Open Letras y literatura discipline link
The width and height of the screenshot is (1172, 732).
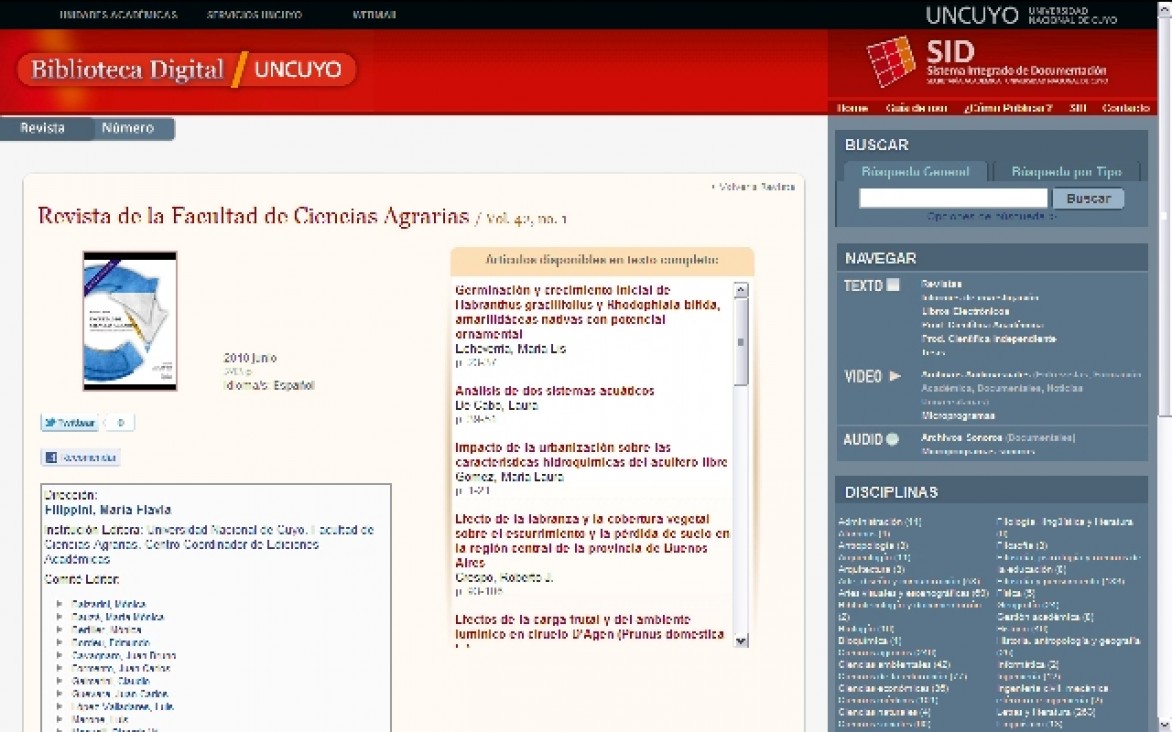pyautogui.click(x=1046, y=713)
